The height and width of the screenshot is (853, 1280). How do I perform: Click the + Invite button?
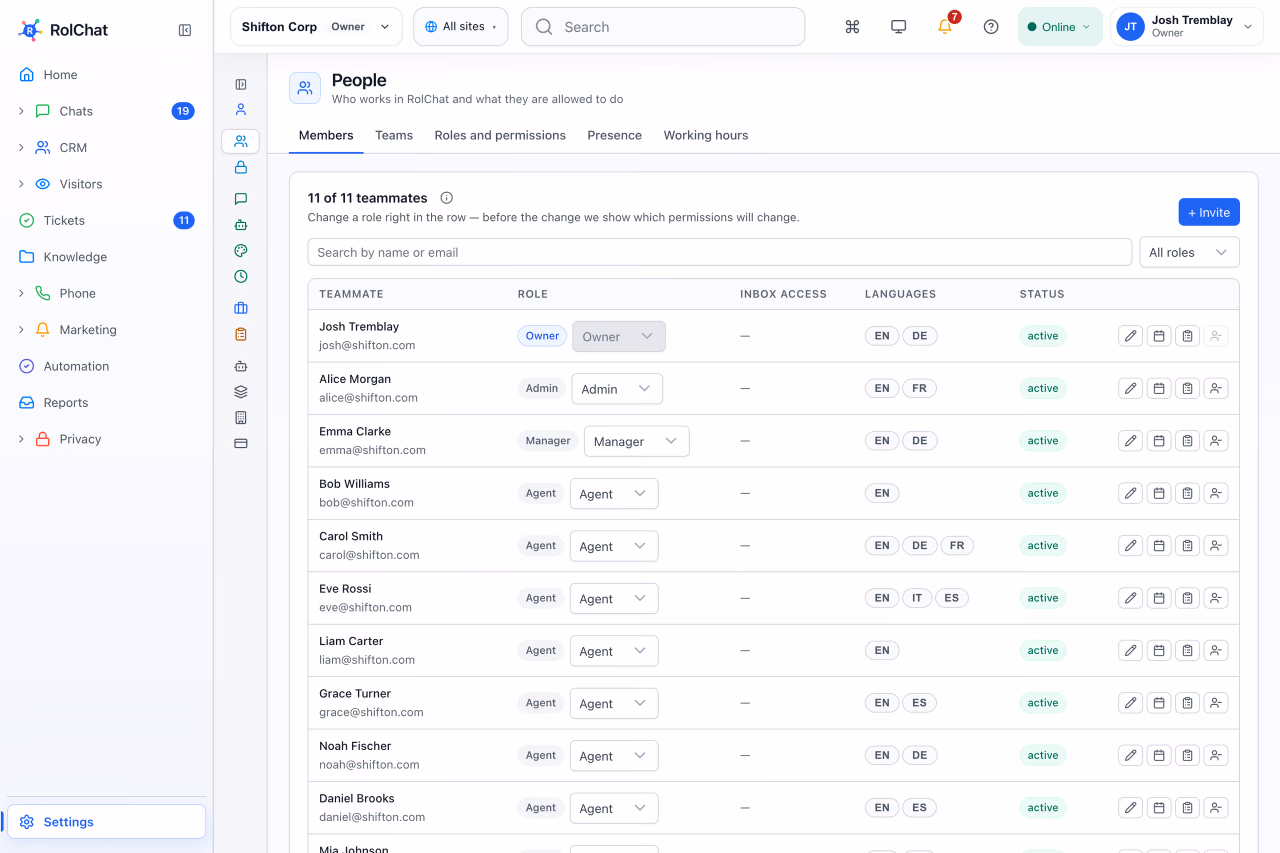click(1209, 212)
